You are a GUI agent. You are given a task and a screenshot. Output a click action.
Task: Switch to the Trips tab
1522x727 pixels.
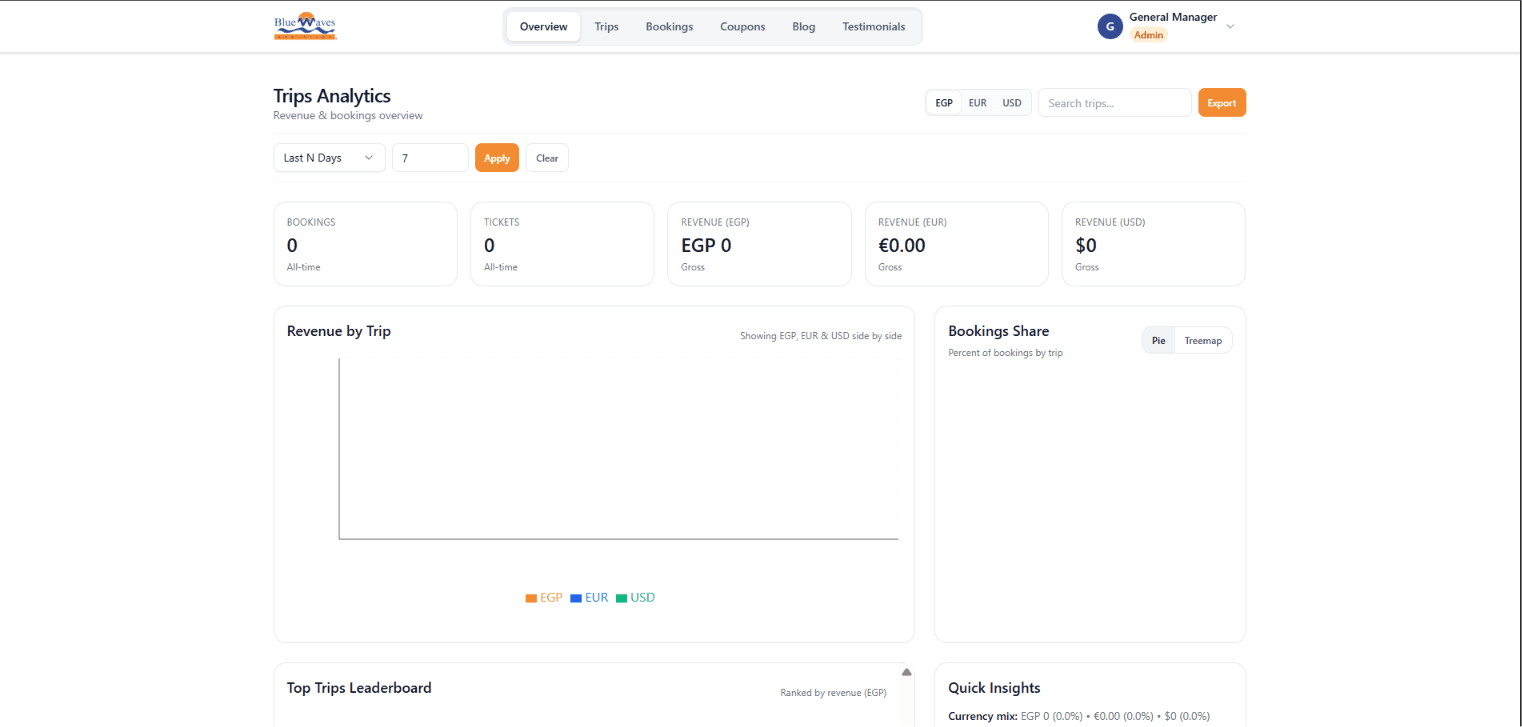(606, 27)
